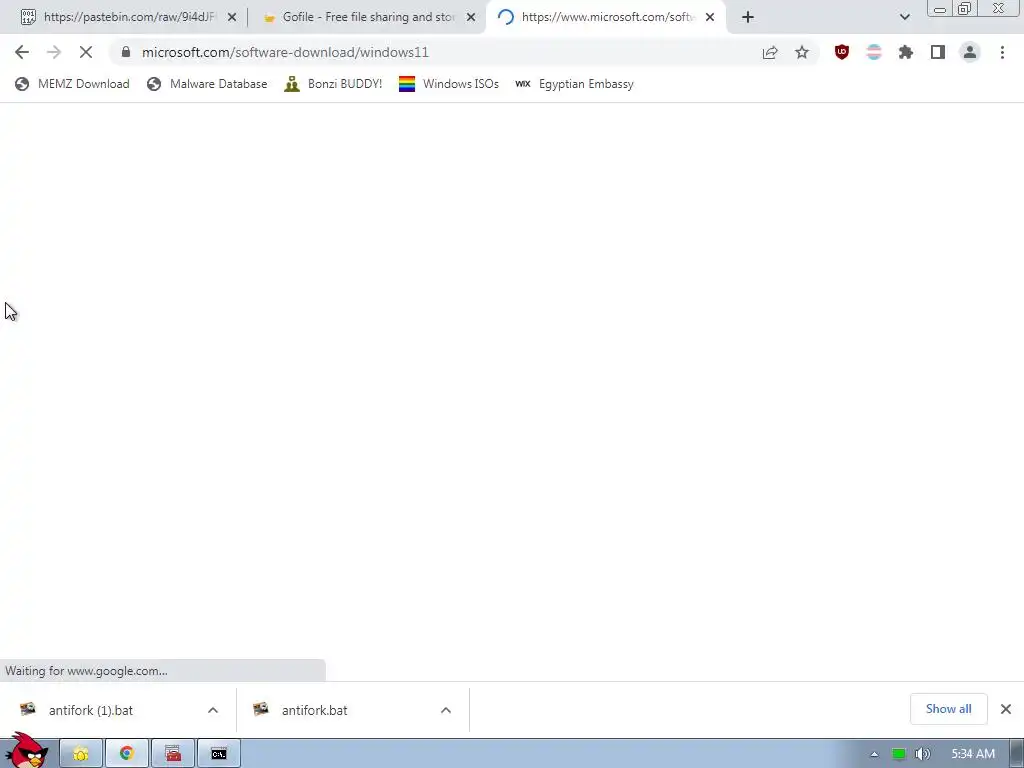Image resolution: width=1024 pixels, height=768 pixels.
Task: Close the downloads bar
Action: [x=1006, y=709]
